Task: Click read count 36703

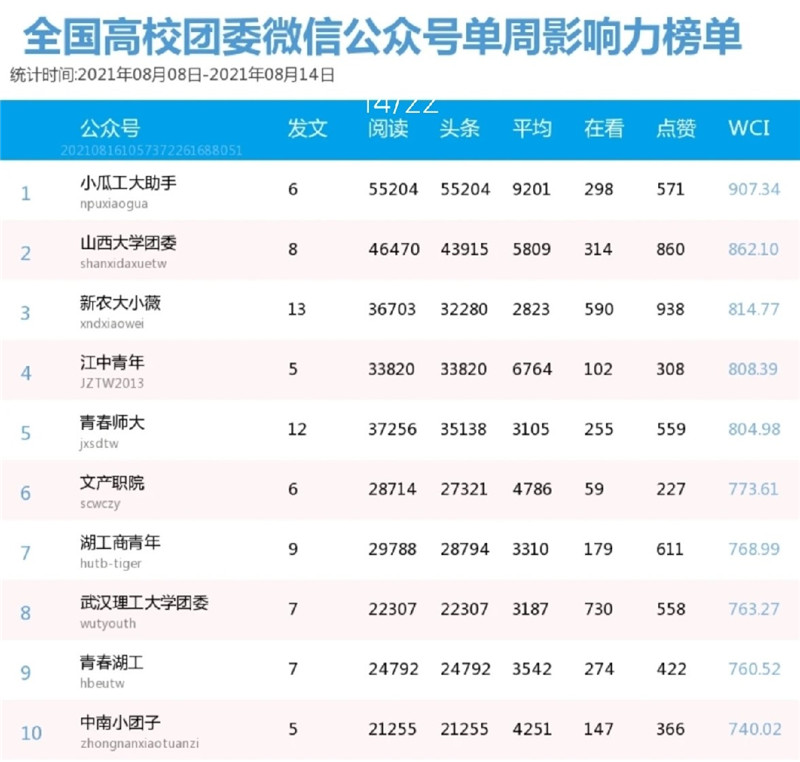Action: 392,309
